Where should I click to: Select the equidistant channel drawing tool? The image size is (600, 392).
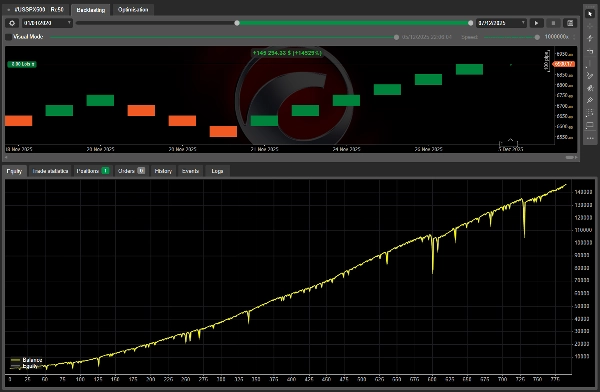pos(590,88)
